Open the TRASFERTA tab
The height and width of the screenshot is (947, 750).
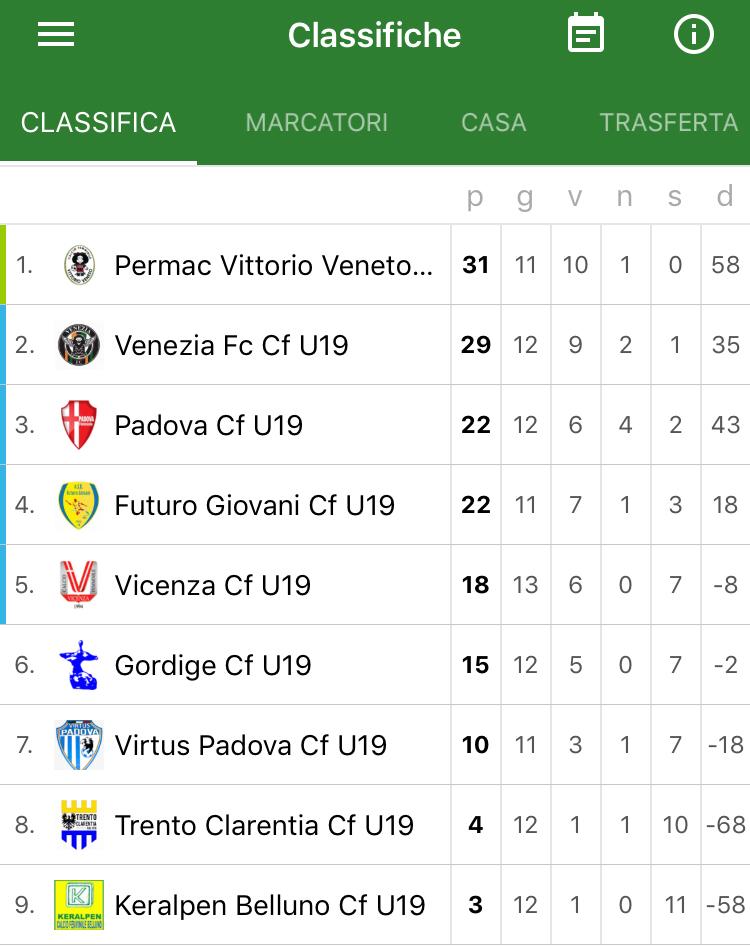[668, 123]
